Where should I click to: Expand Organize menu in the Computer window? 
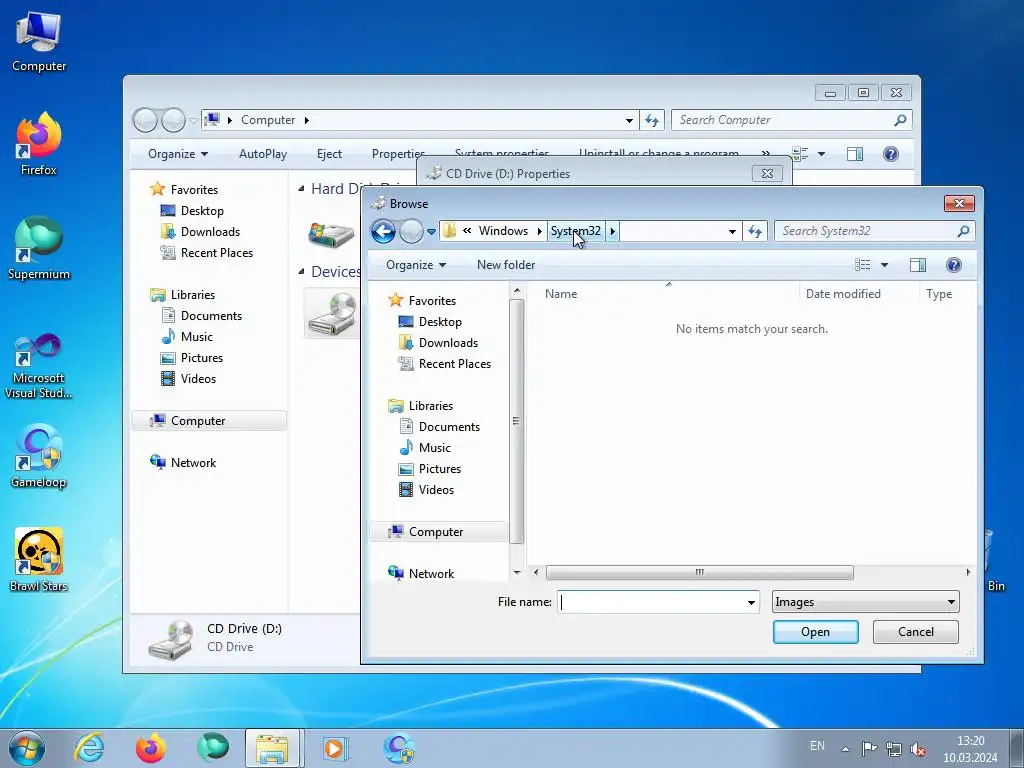[178, 153]
